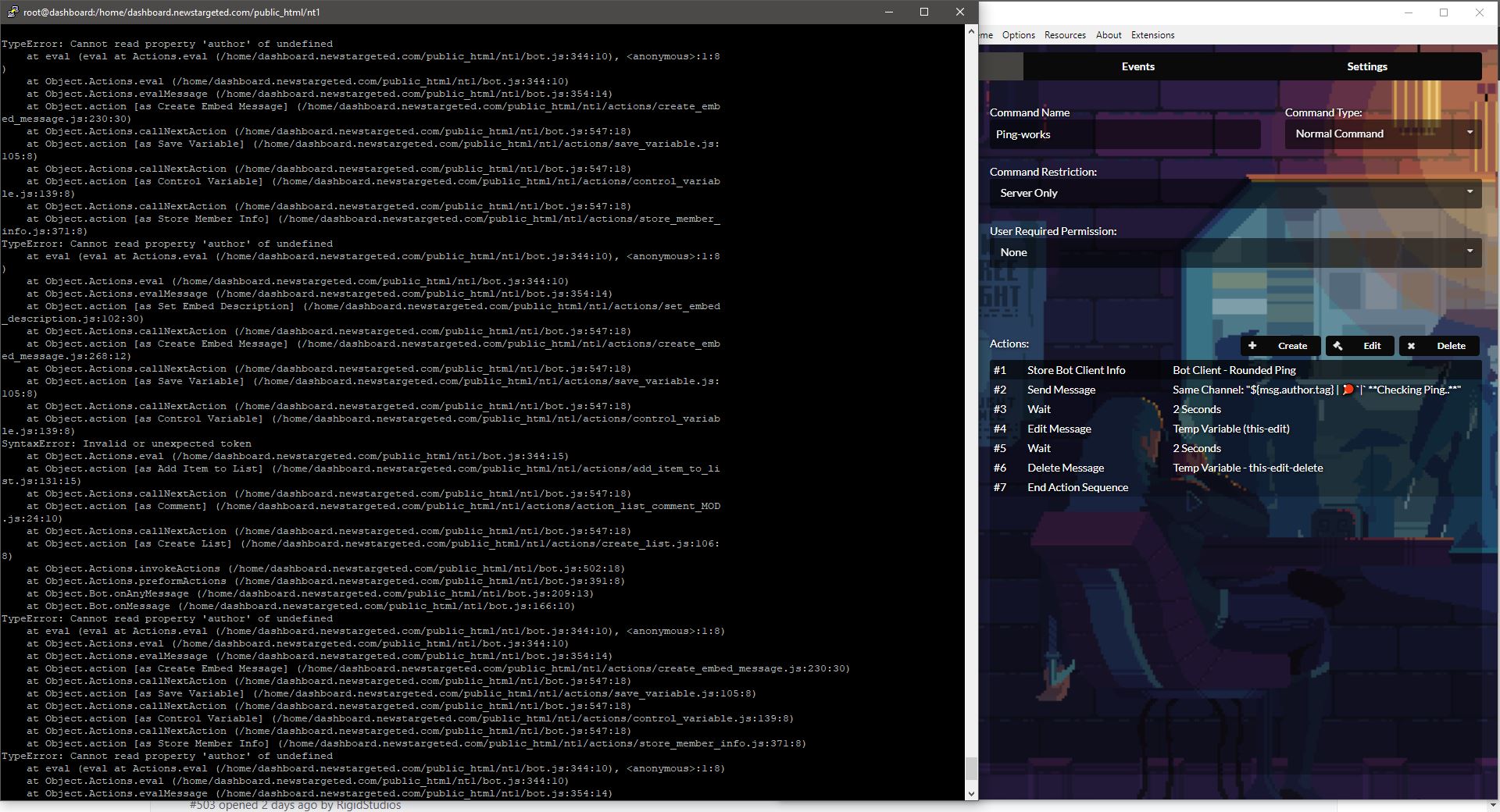
Task: Open the Command Restriction dropdown set to Server Only
Action: [1234, 193]
